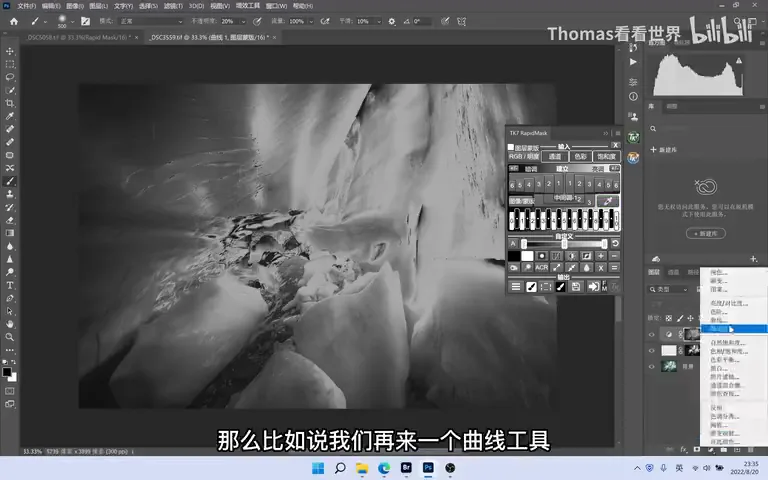Open 滤镜(T) menu
Image resolution: width=768 pixels, height=480 pixels.
(173, 6)
